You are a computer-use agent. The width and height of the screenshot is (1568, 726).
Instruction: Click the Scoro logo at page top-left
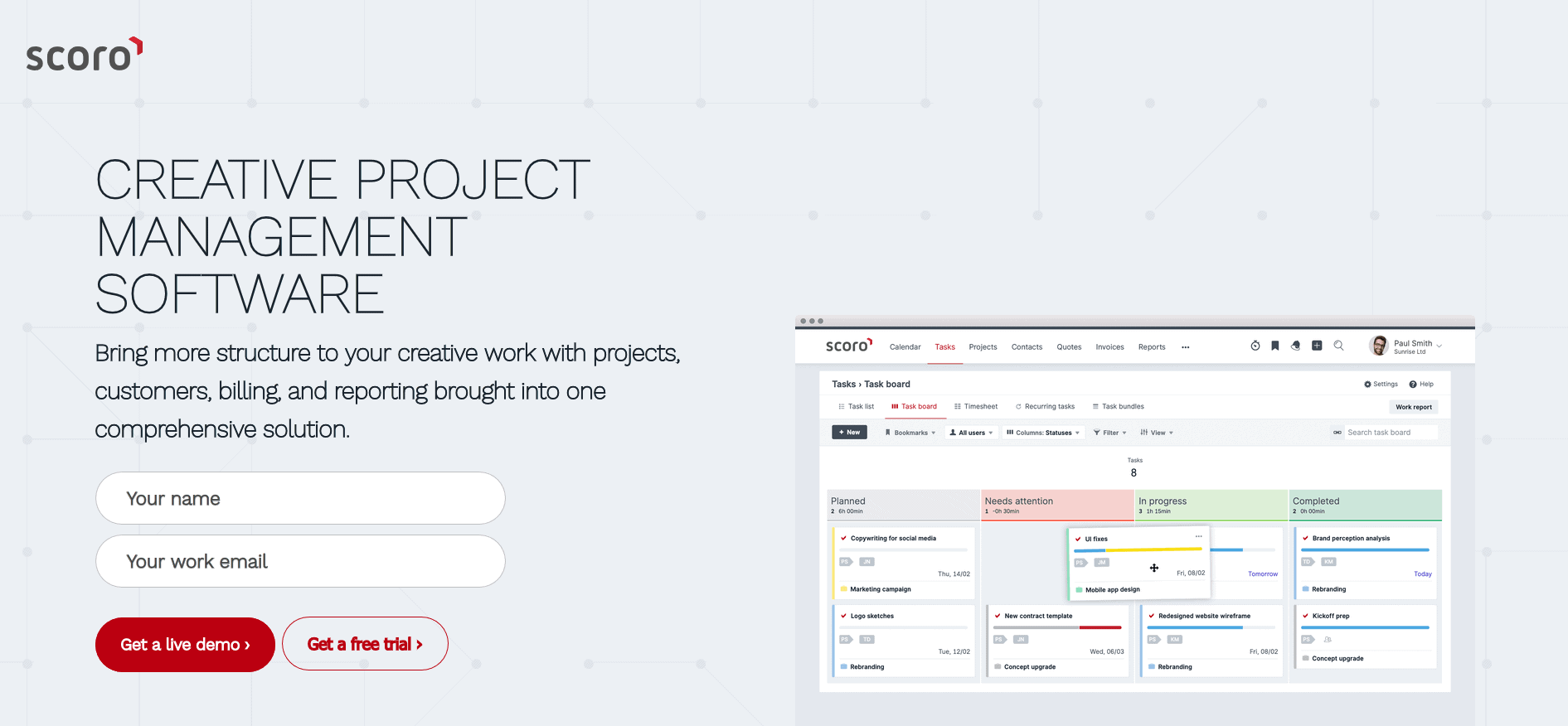tap(85, 55)
